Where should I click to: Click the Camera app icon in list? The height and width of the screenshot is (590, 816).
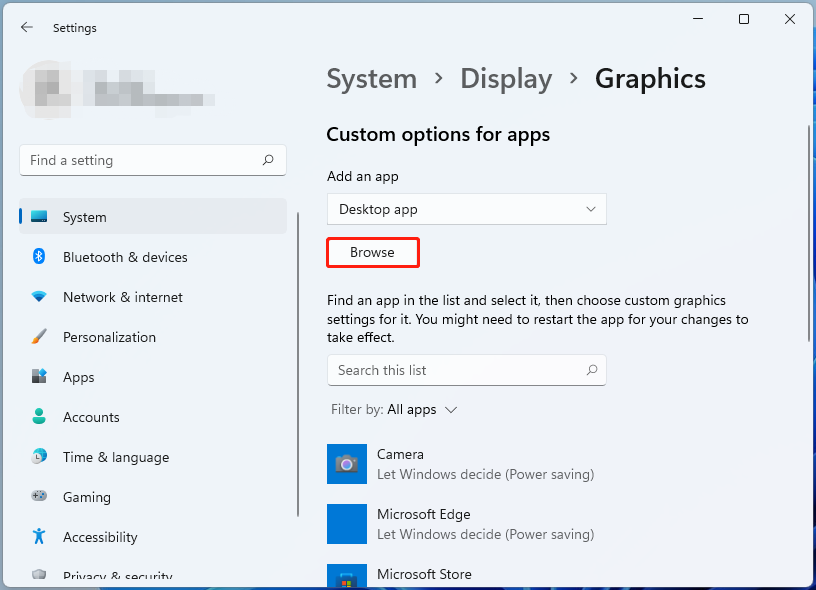coord(347,464)
